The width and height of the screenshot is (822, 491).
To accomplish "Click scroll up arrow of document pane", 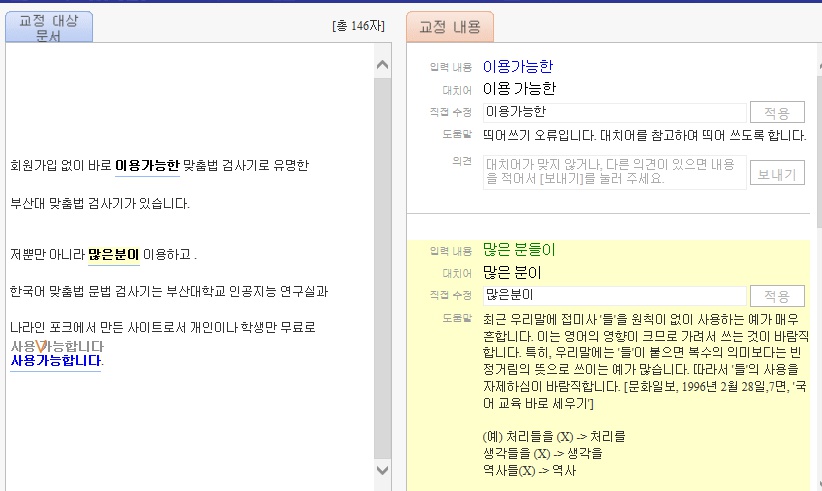I will 383,65.
